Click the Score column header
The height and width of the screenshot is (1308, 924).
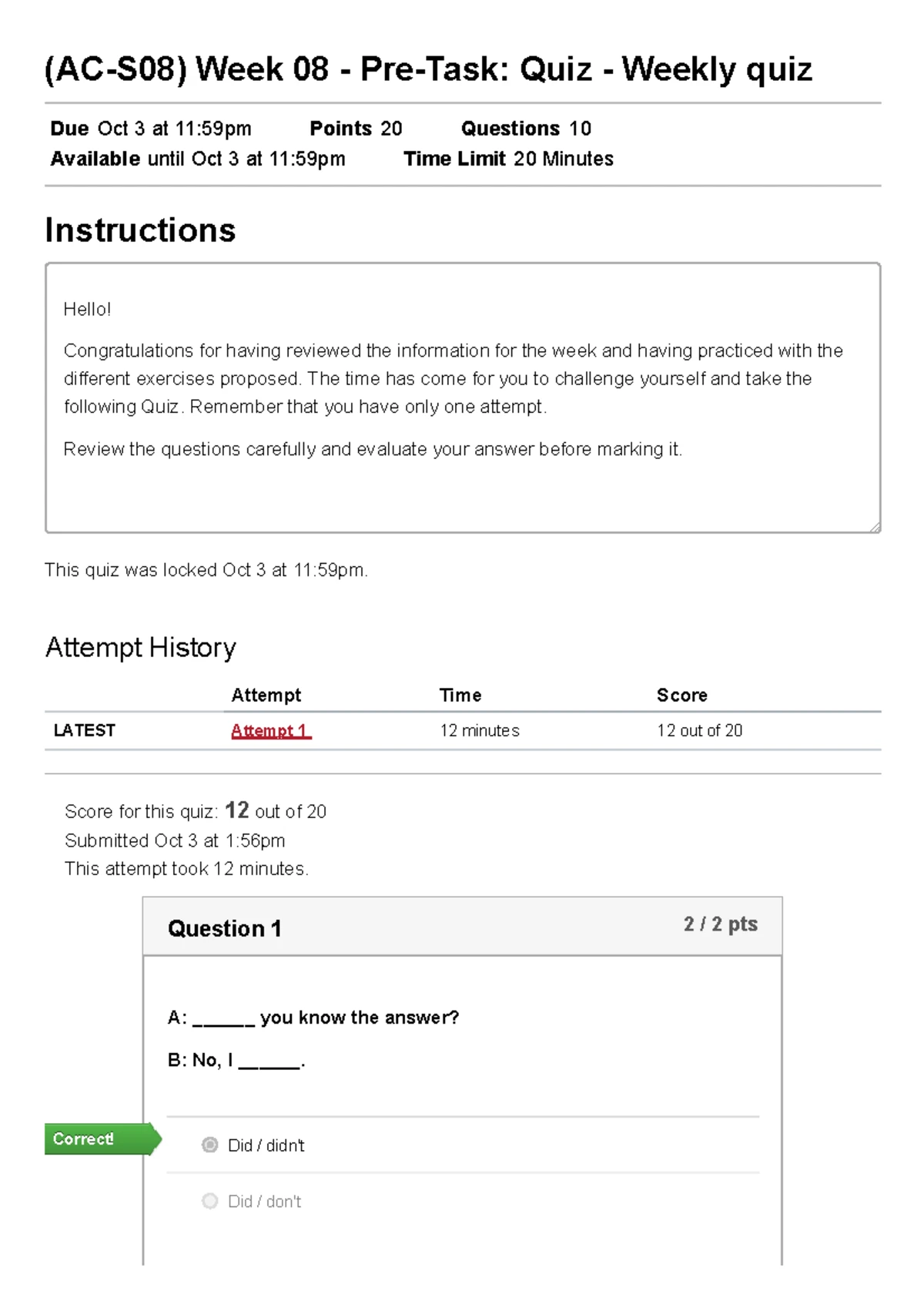coord(681,695)
